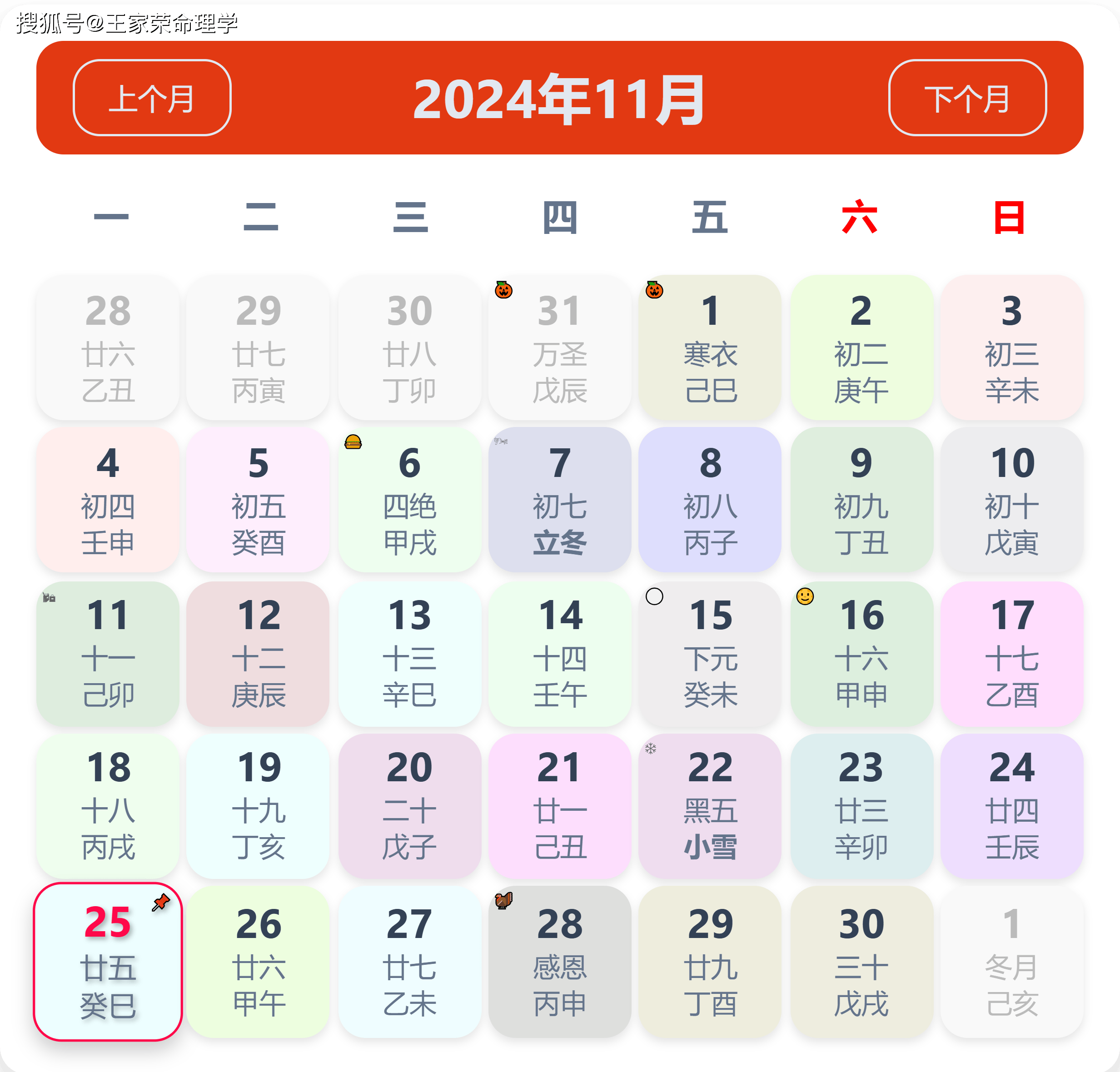Click the snowflake icon on November 22

(650, 748)
